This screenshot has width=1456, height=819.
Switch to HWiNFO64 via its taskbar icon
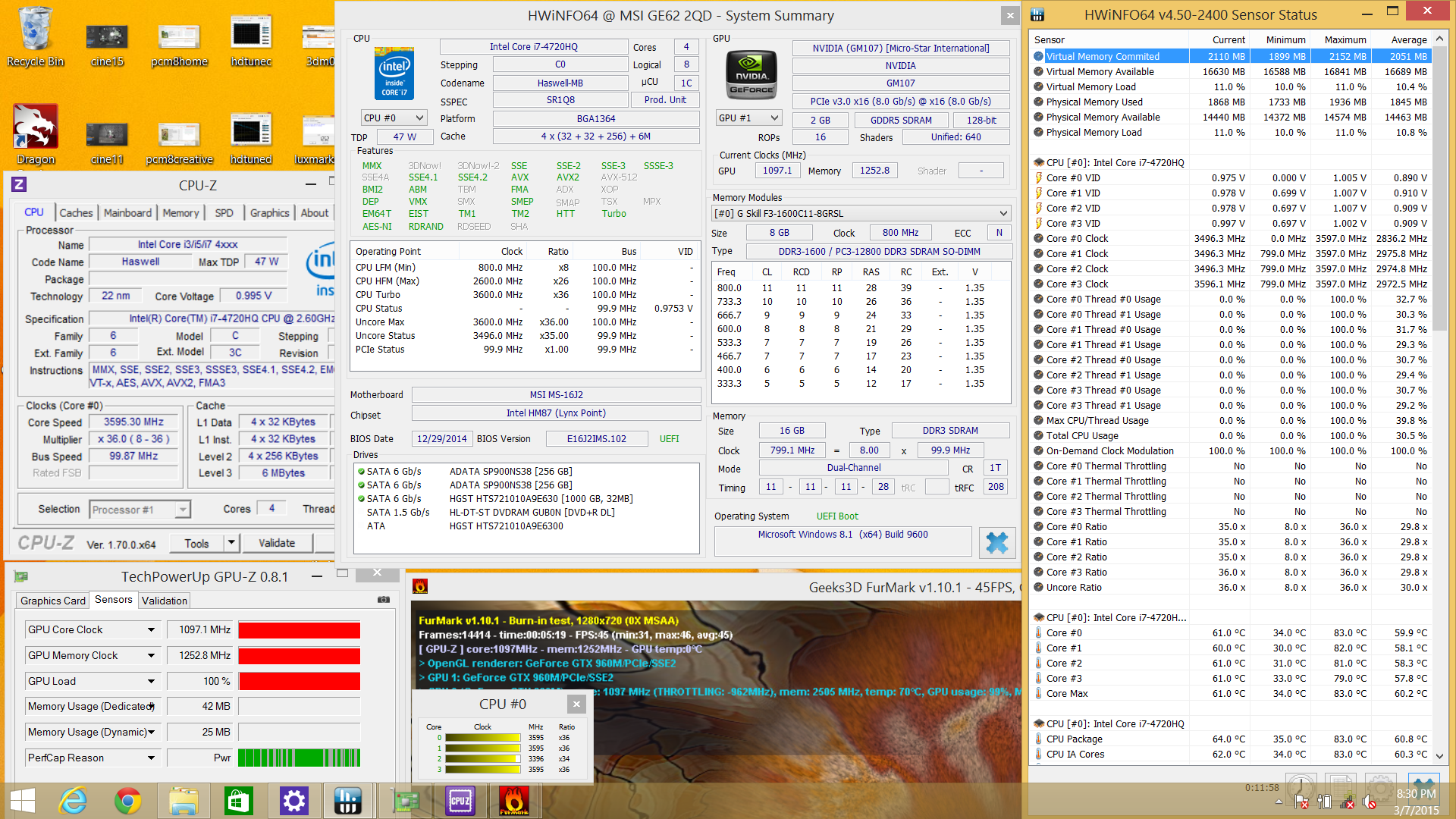click(x=348, y=801)
